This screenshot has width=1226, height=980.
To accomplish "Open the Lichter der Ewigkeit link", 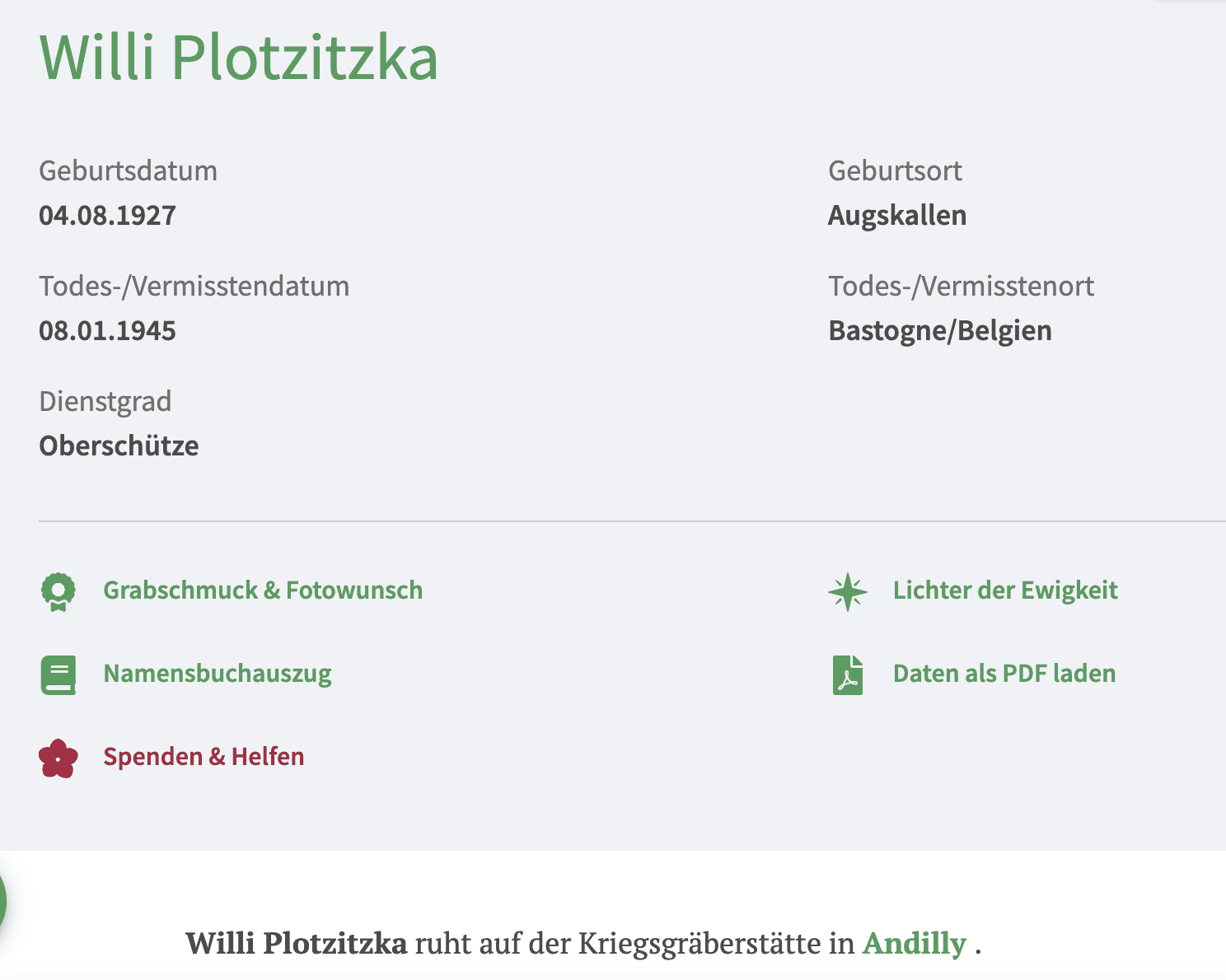I will [1004, 590].
